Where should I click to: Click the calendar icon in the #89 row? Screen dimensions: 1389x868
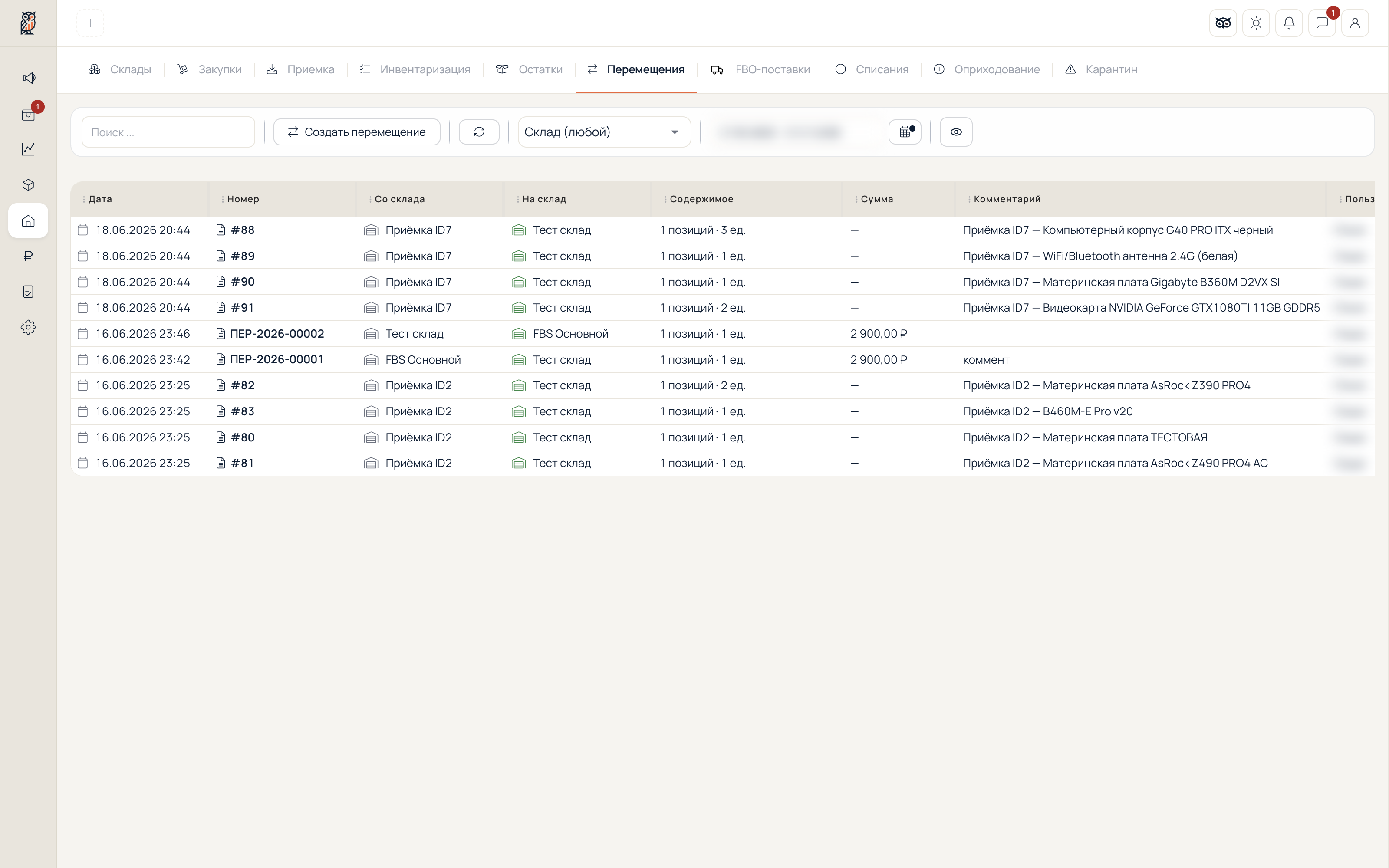[x=82, y=256]
